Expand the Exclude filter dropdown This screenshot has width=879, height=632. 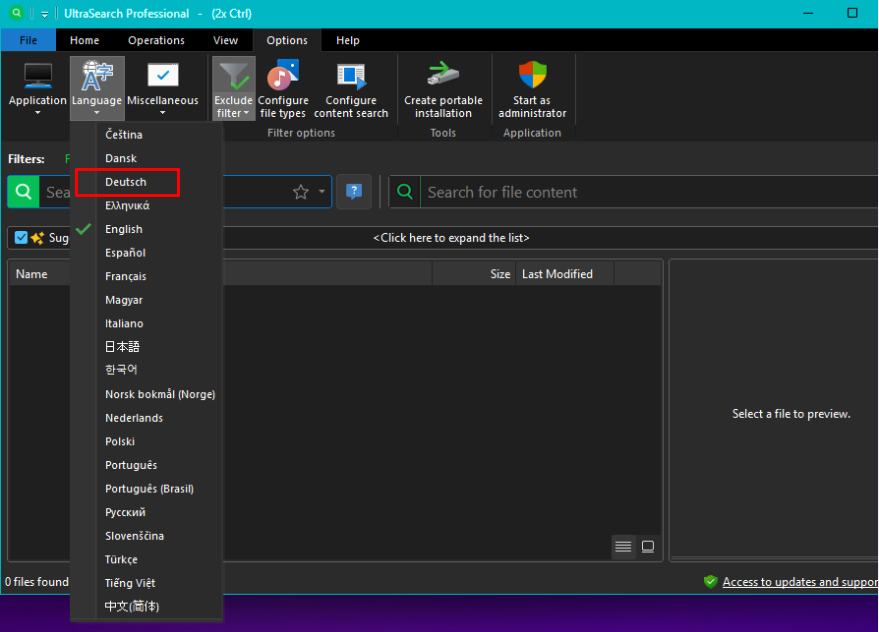pyautogui.click(x=233, y=113)
